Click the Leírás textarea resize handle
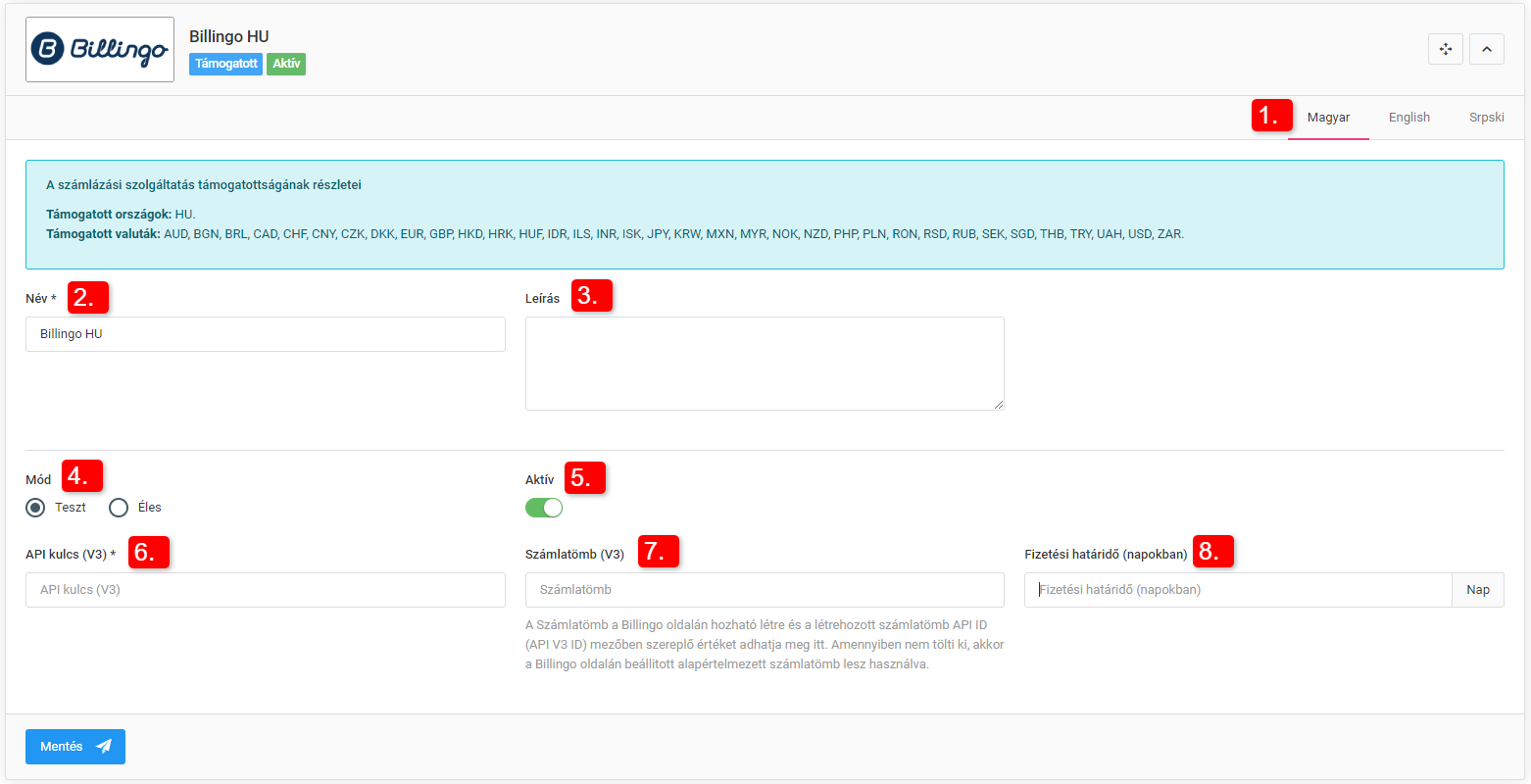This screenshot has height=784, width=1531. [999, 405]
